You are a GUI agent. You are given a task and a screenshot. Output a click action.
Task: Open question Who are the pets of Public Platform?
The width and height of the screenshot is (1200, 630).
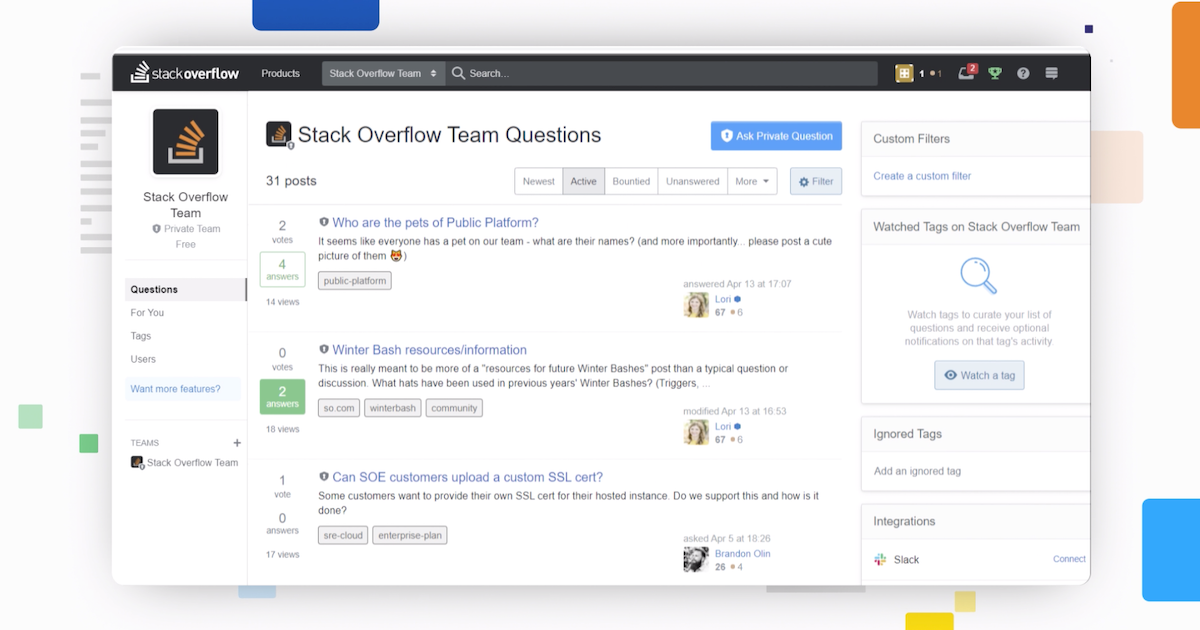[435, 223]
